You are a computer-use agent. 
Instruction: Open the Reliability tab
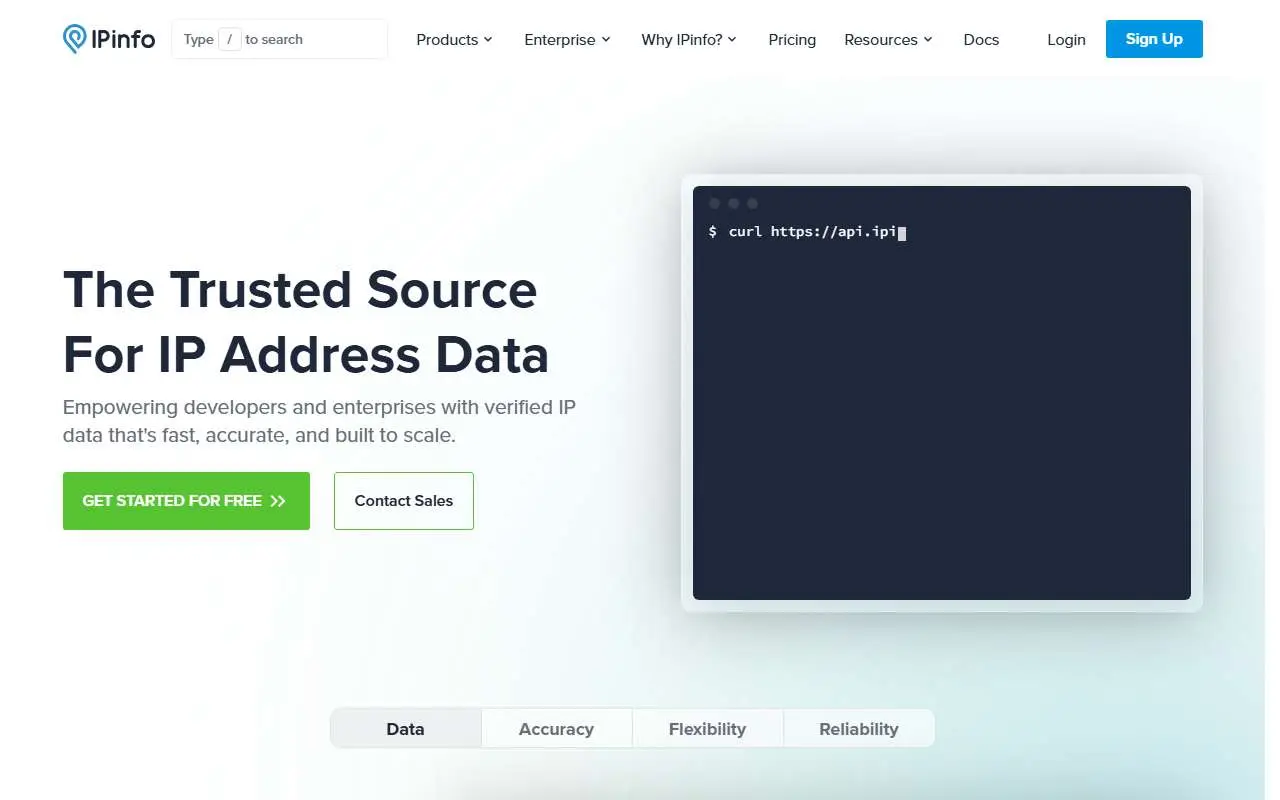(x=859, y=729)
